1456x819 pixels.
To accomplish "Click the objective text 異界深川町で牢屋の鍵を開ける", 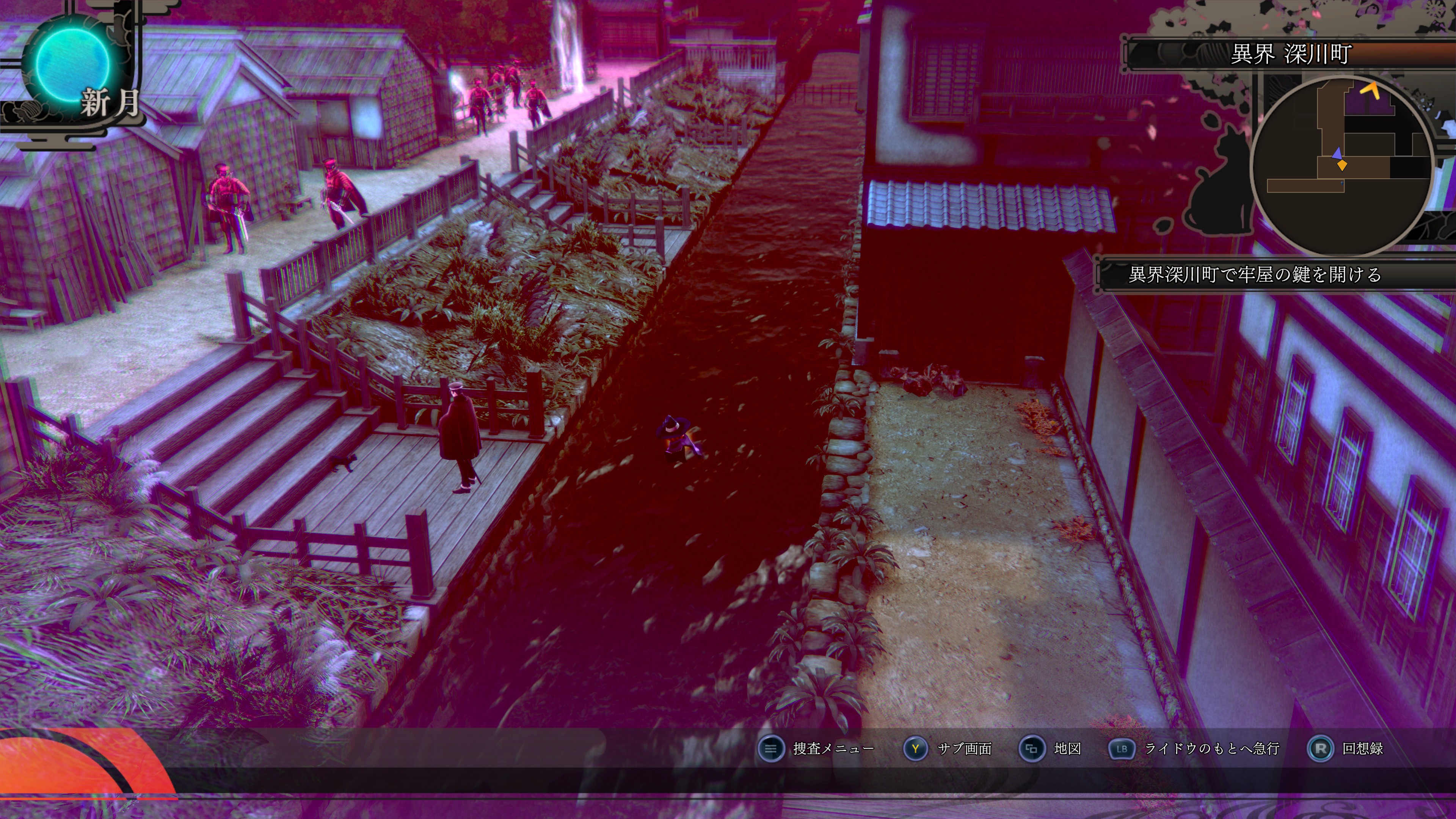I will click(1254, 275).
